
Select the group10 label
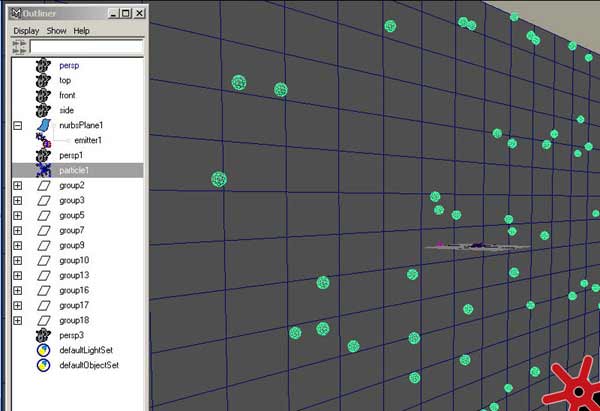[74, 261]
